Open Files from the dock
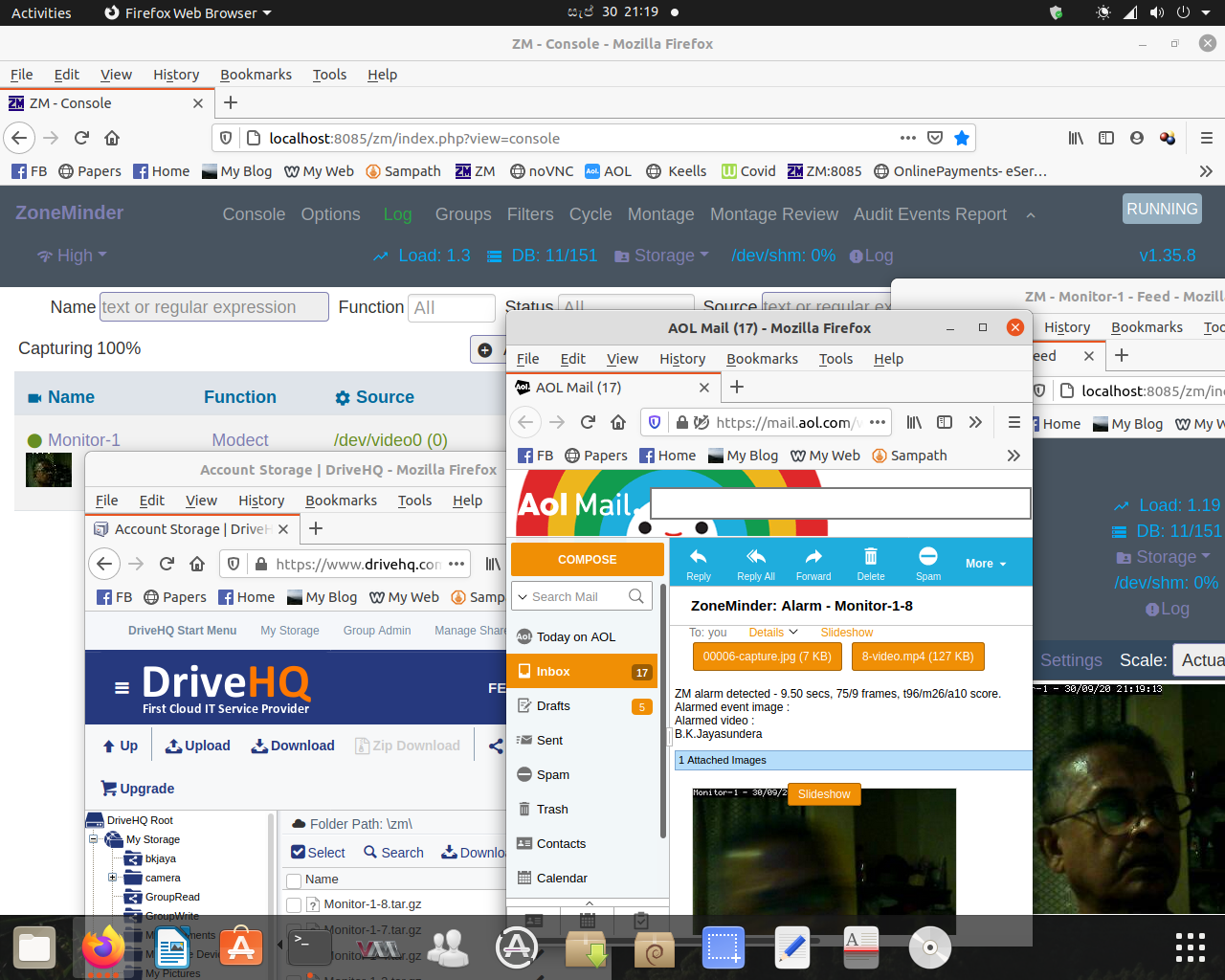The image size is (1225, 980). (x=34, y=947)
